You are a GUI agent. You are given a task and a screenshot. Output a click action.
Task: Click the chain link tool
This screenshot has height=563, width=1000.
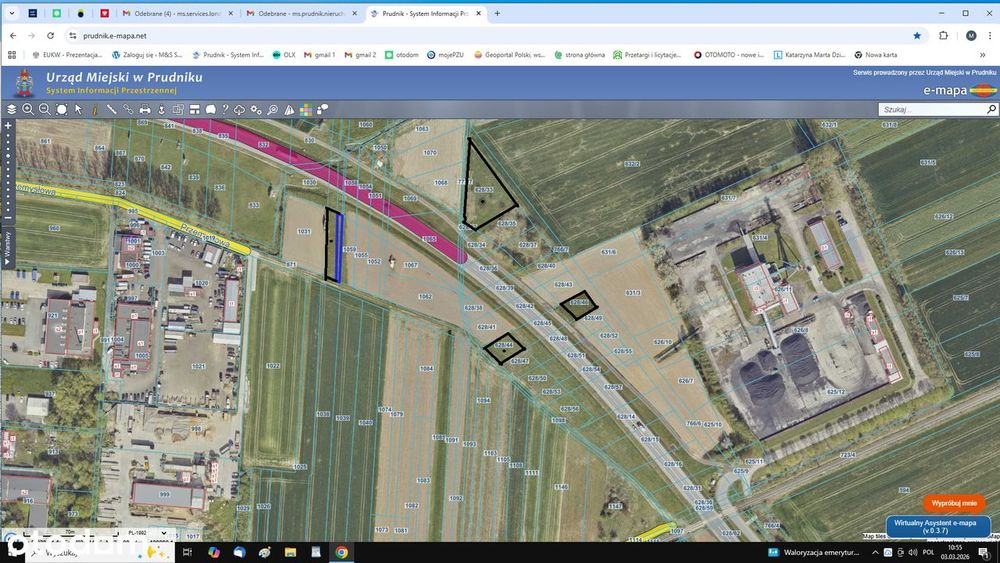pos(128,110)
